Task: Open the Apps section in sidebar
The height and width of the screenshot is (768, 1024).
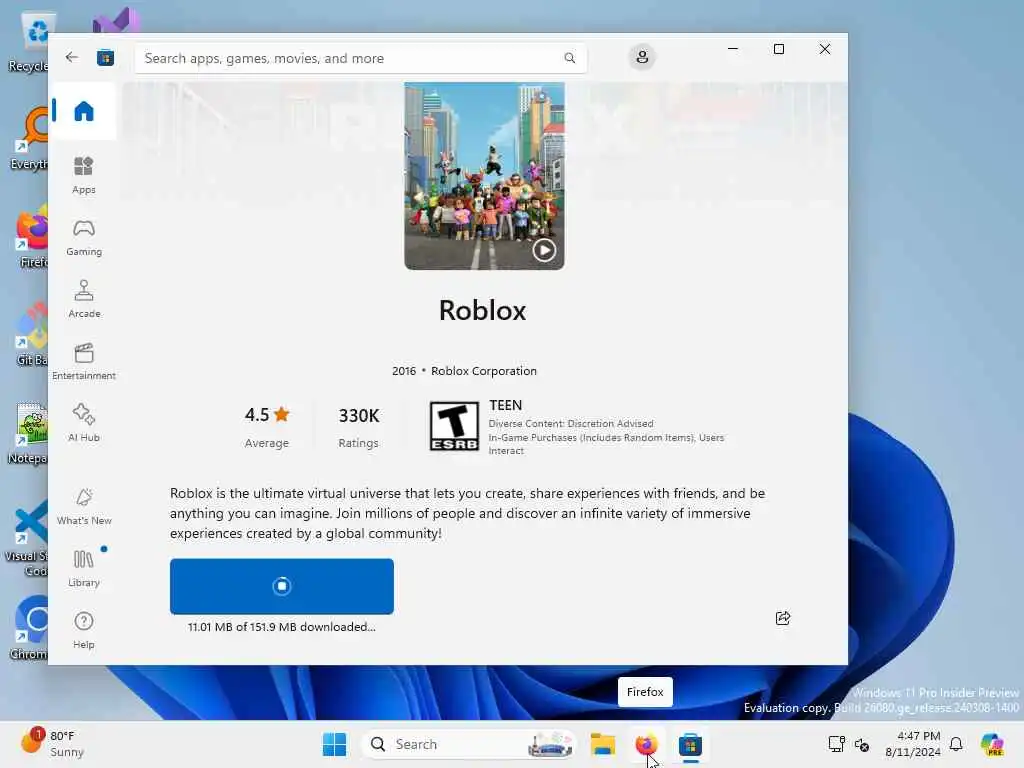Action: point(84,175)
